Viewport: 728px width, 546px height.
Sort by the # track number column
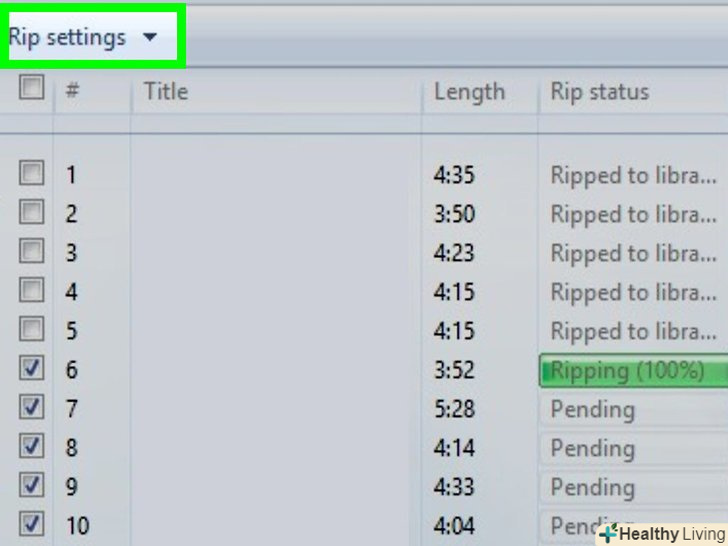coord(92,91)
